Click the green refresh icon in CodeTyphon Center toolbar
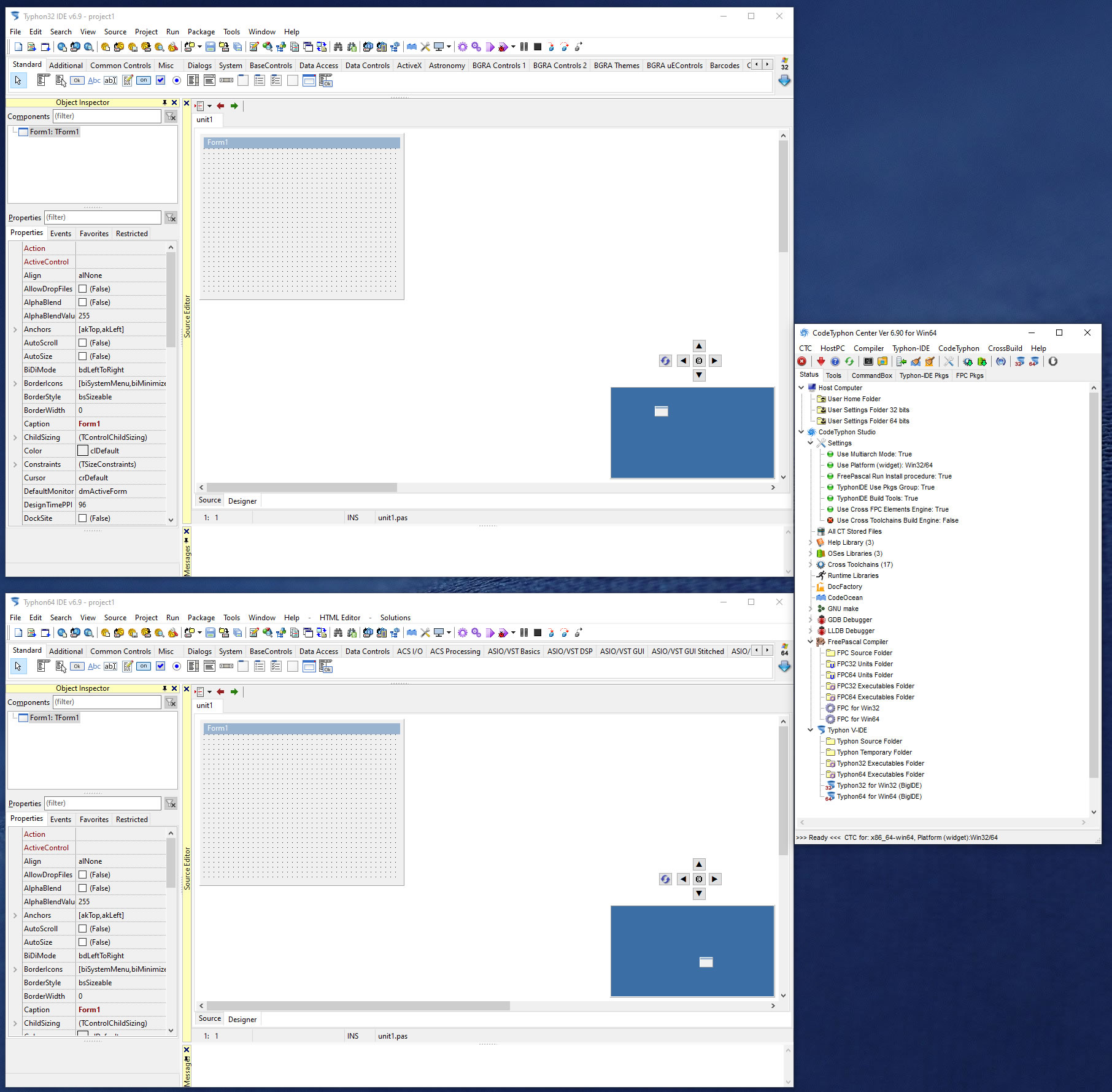This screenshot has height=1092, width=1112. click(849, 361)
